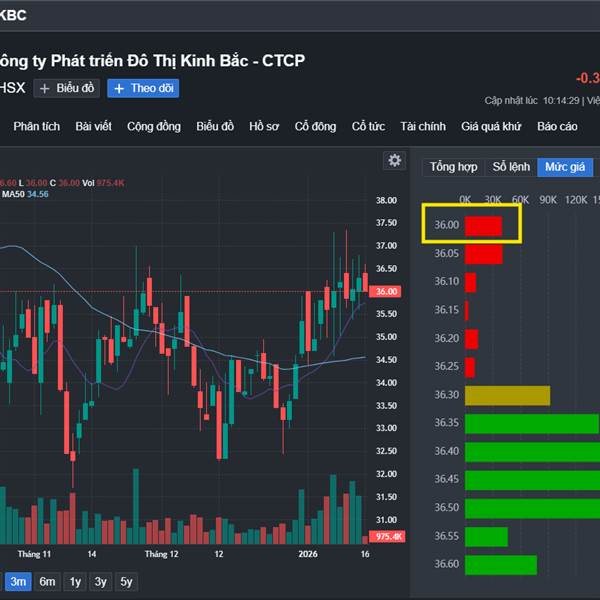Switch to the Tổng hợp panel tab
600x600 pixels.
[453, 167]
